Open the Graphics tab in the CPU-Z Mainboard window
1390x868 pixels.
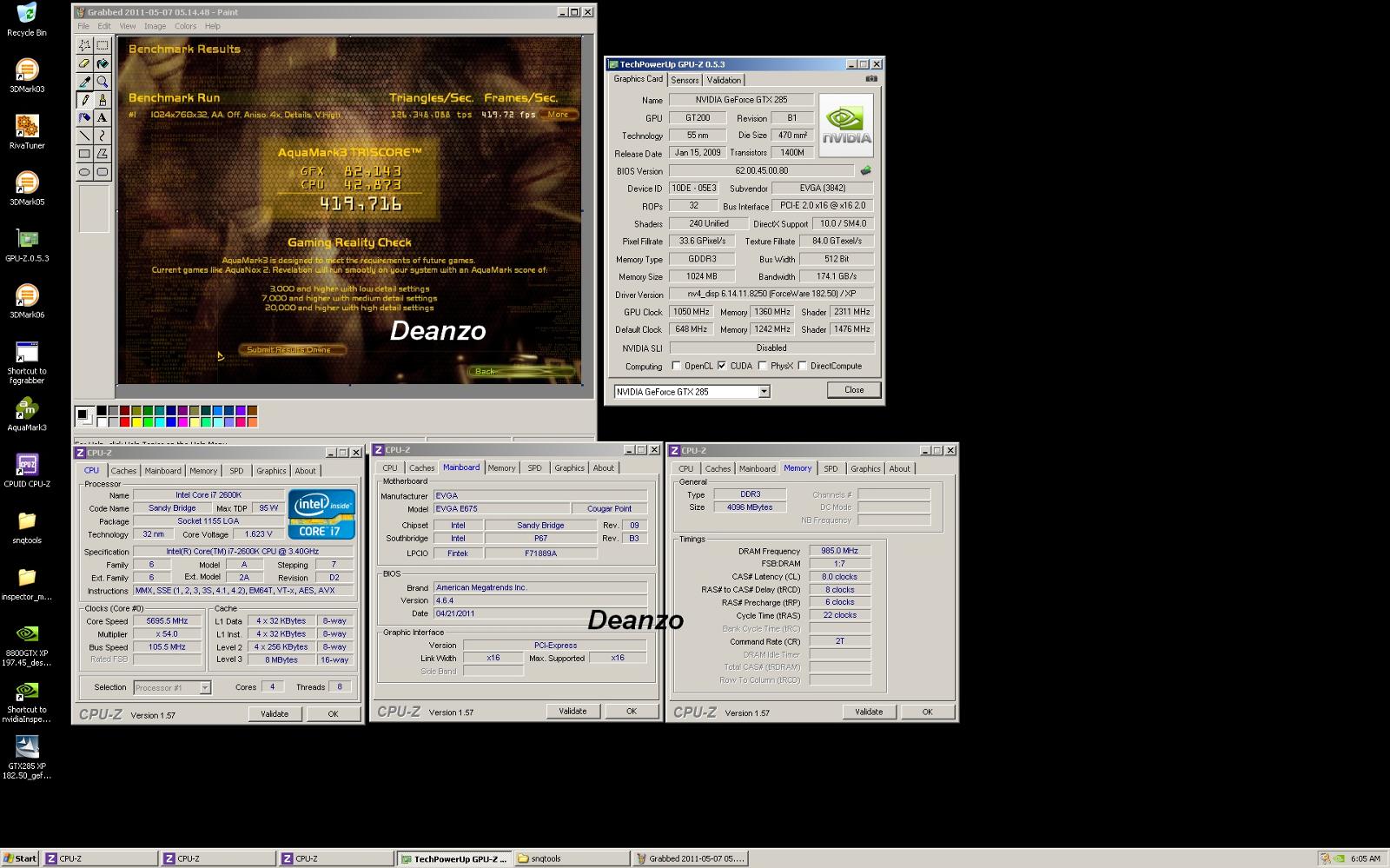coord(569,467)
